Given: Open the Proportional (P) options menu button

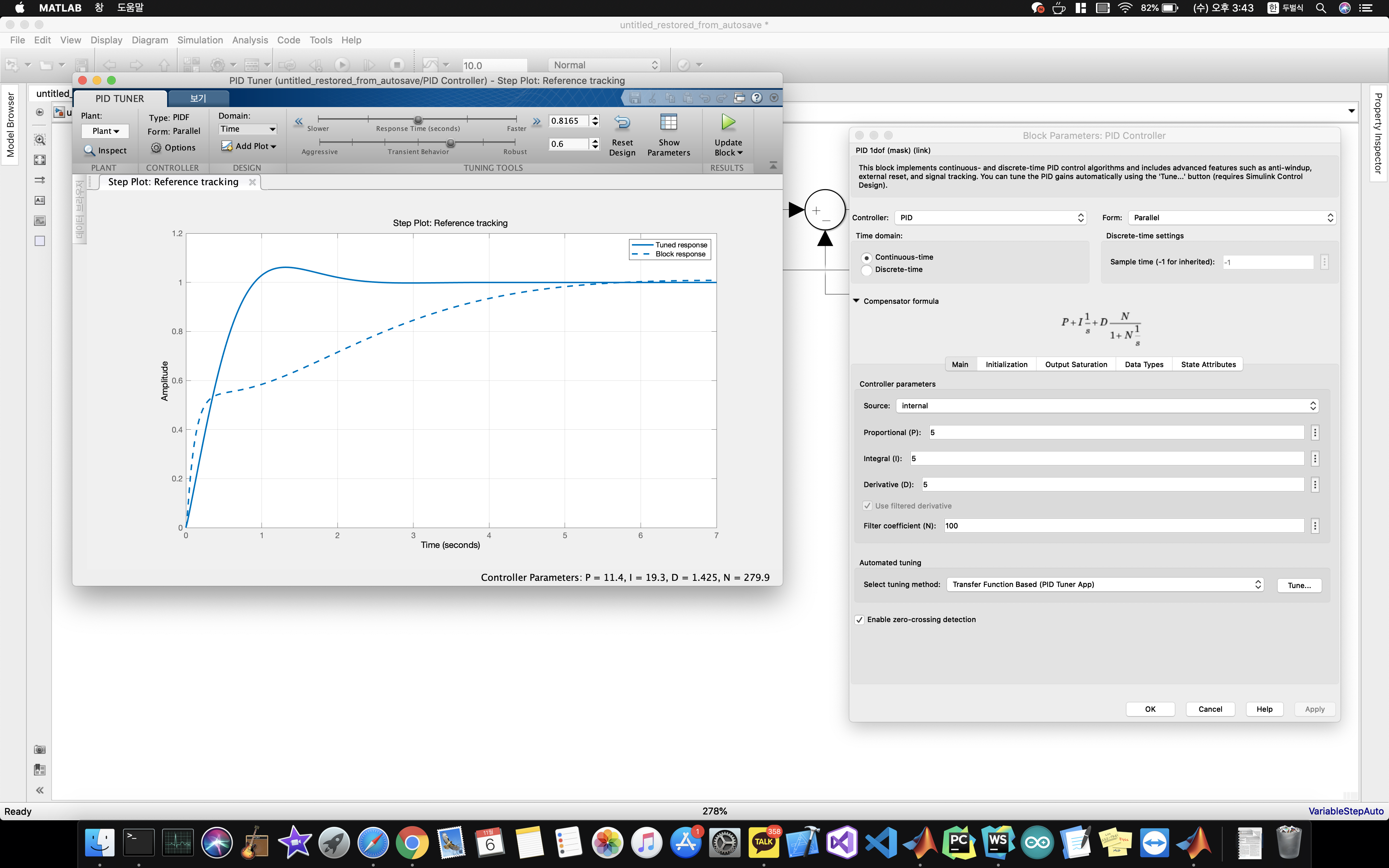Looking at the screenshot, I should pyautogui.click(x=1315, y=432).
